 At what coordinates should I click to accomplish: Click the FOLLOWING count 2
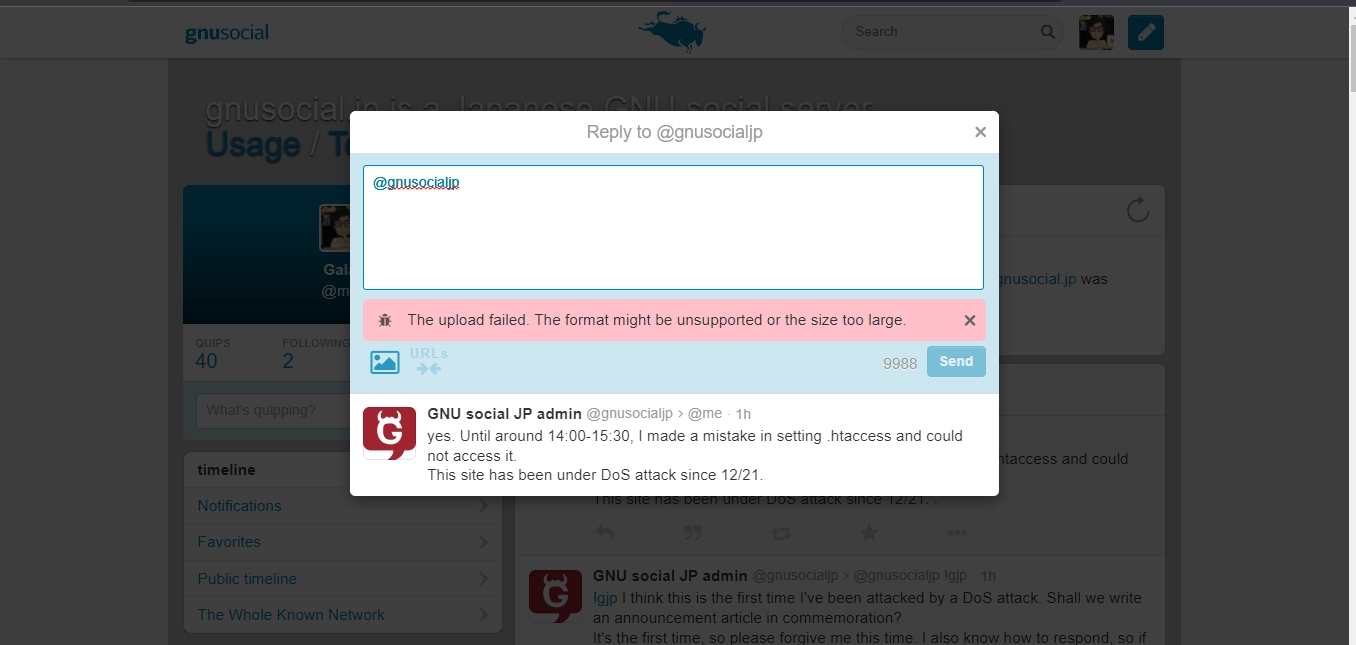pos(288,361)
